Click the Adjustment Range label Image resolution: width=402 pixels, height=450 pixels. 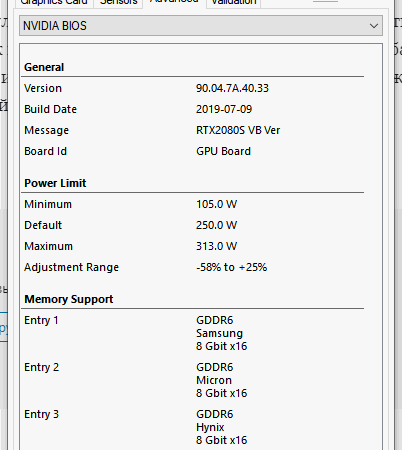pos(71,267)
